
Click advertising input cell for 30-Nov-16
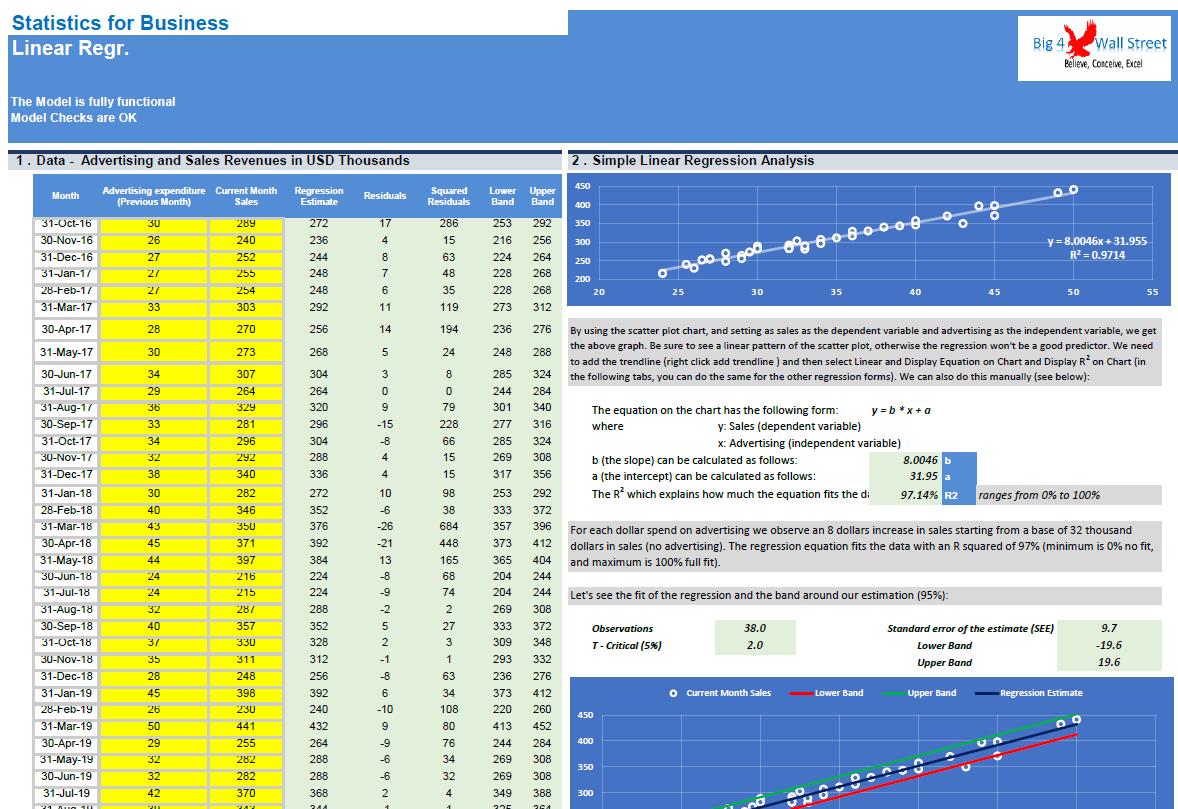pos(154,240)
